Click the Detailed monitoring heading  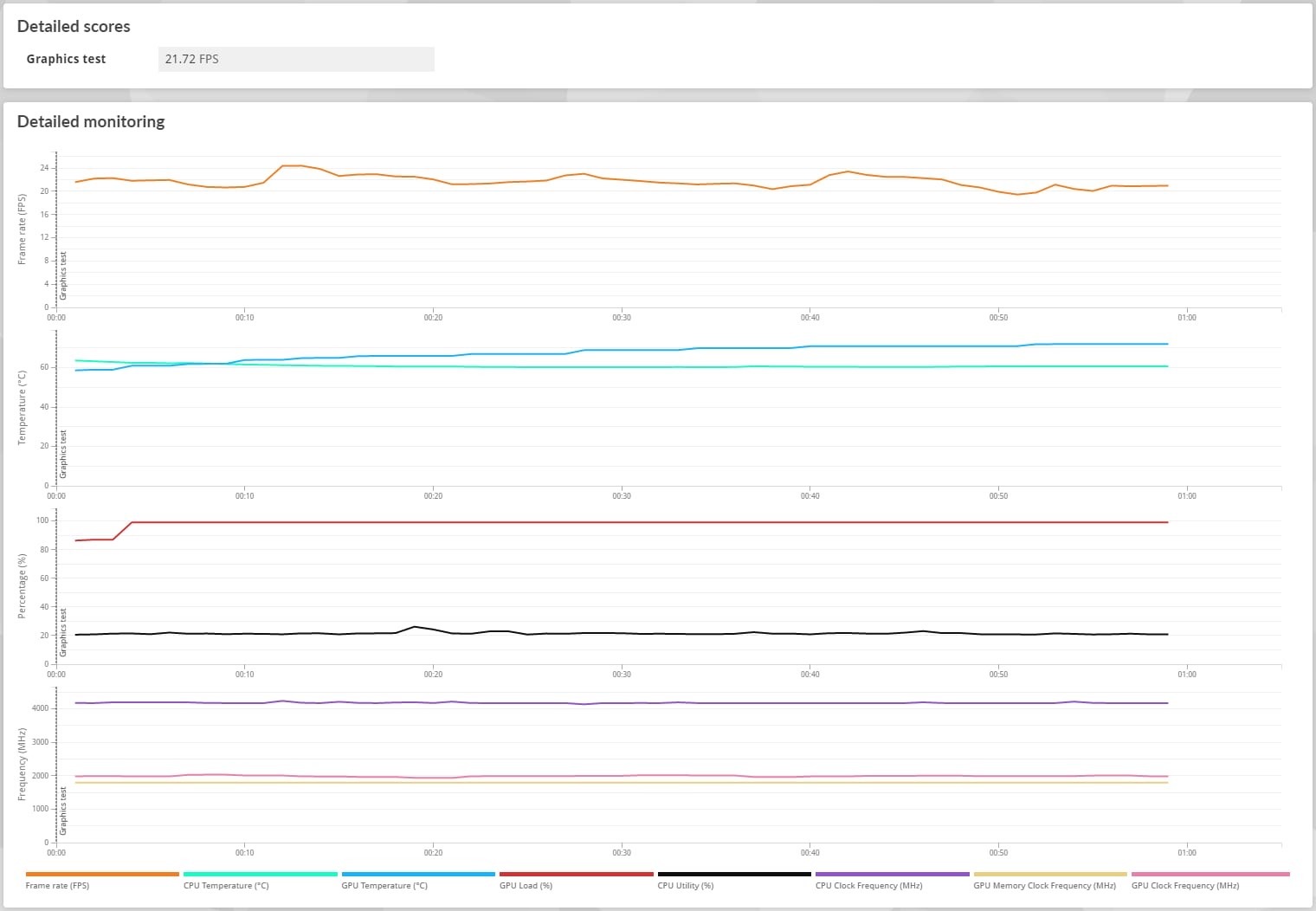coord(91,122)
